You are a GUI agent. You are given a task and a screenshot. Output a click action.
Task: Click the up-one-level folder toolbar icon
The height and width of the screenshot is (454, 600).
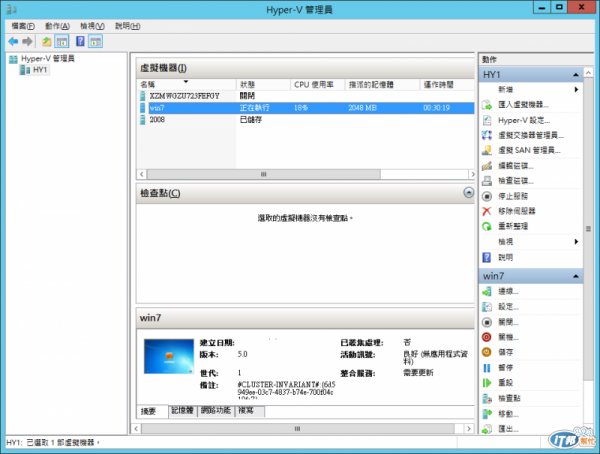coord(47,41)
